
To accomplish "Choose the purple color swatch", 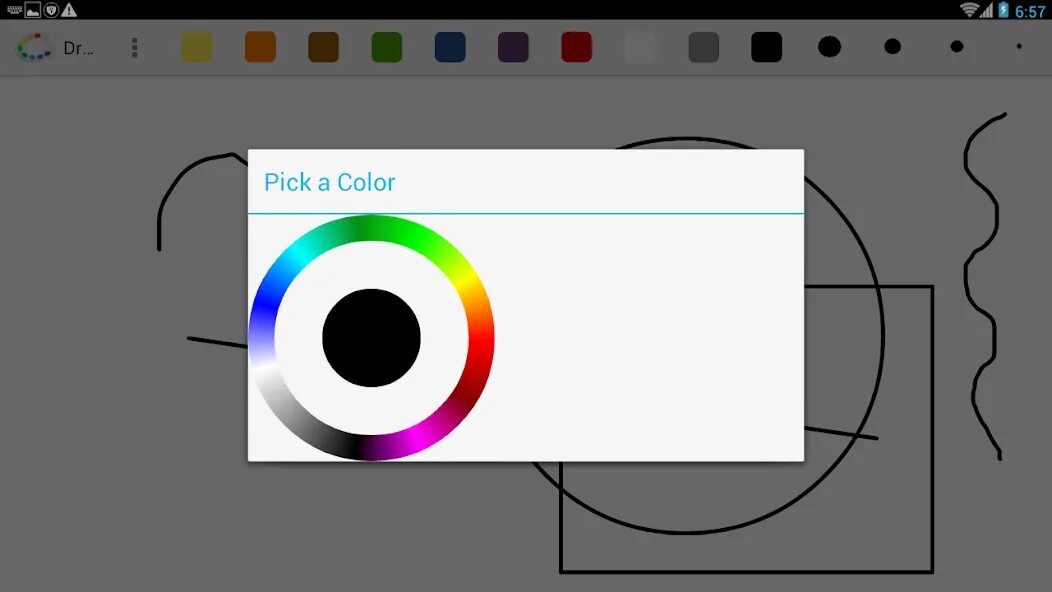I will pos(513,47).
